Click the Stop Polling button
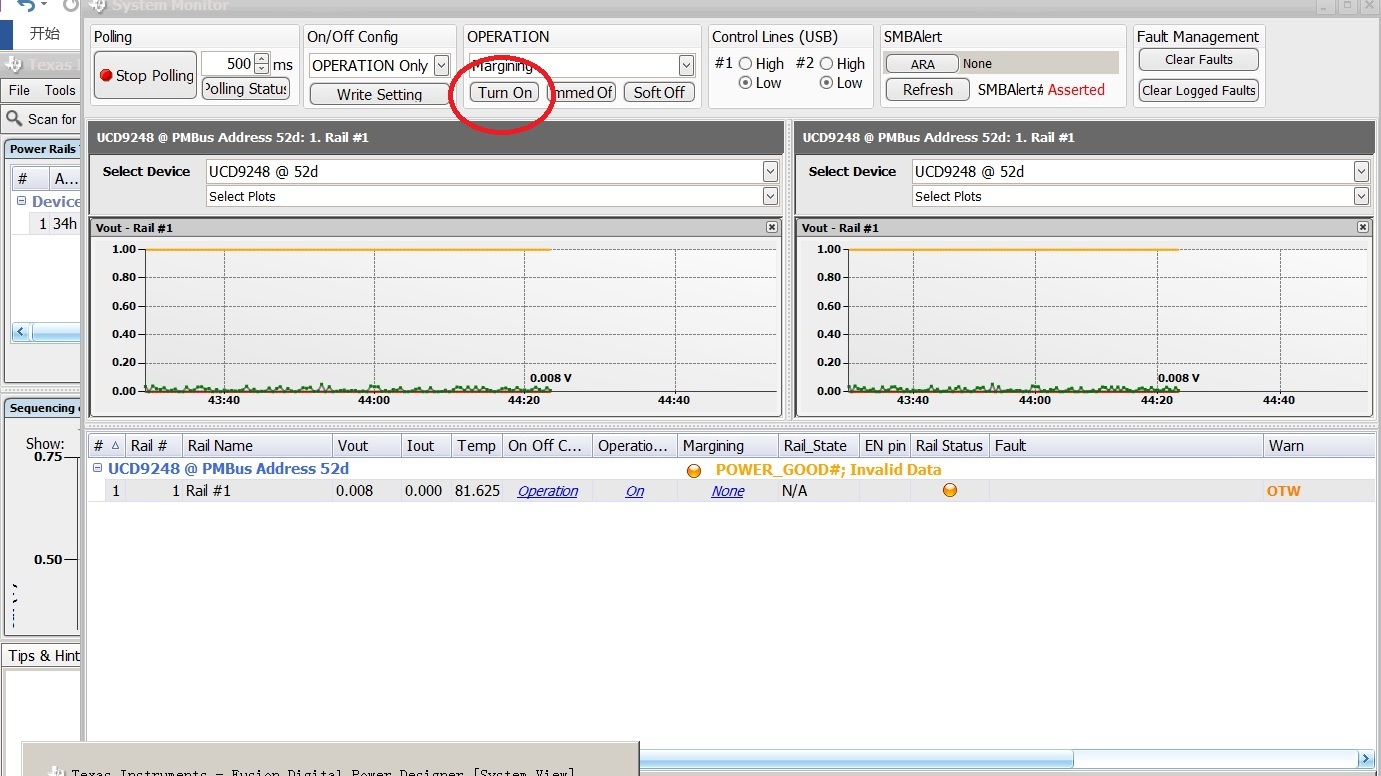 (x=145, y=75)
